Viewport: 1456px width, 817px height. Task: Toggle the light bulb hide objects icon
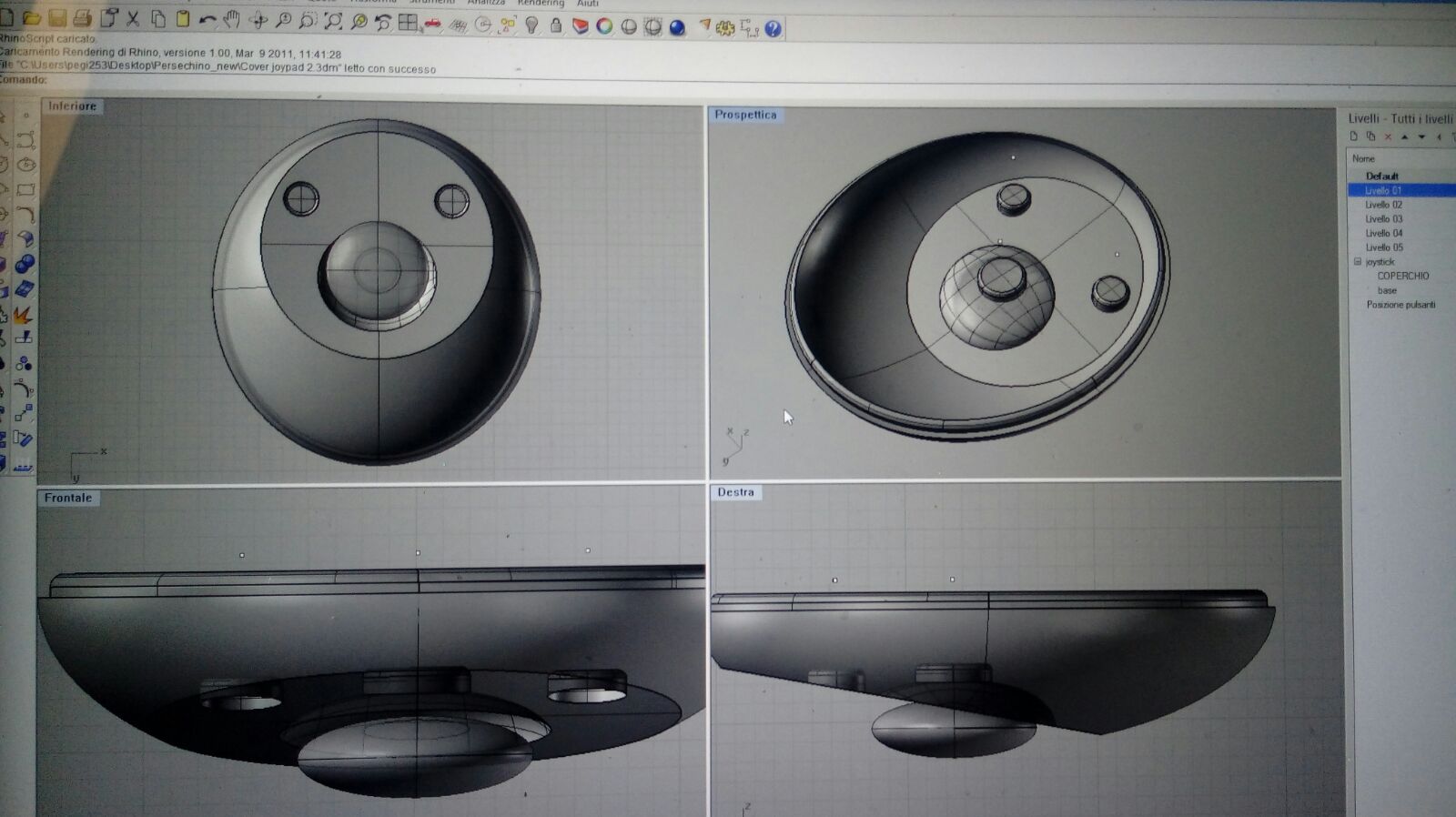[532, 25]
